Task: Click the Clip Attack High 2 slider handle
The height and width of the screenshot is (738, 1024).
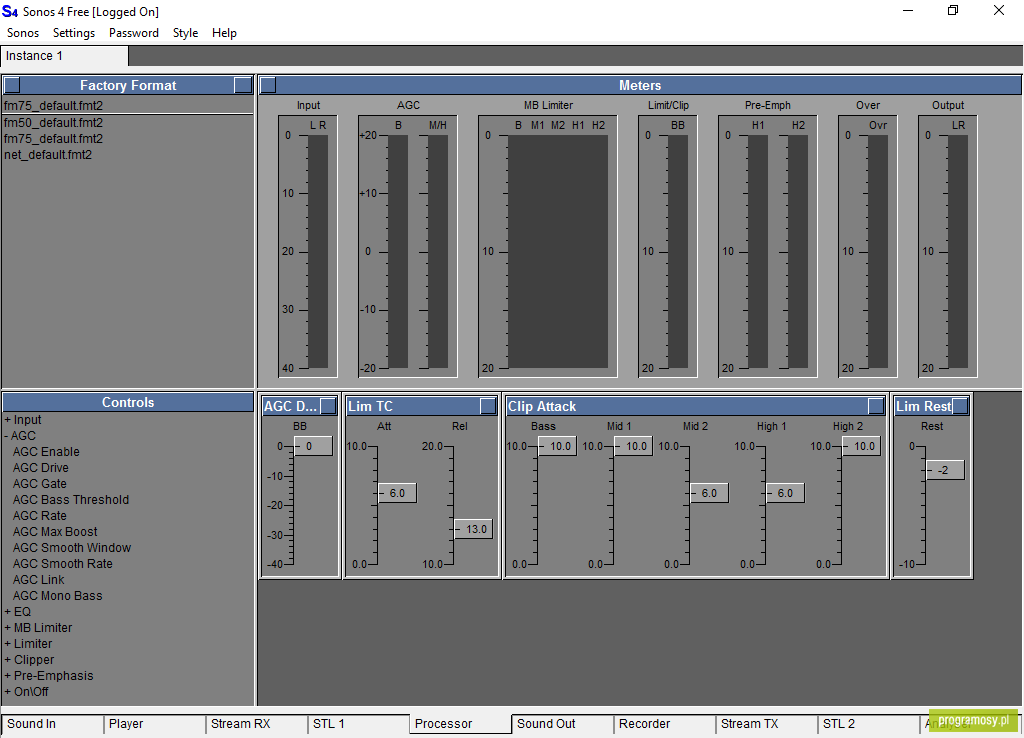Action: 861,446
